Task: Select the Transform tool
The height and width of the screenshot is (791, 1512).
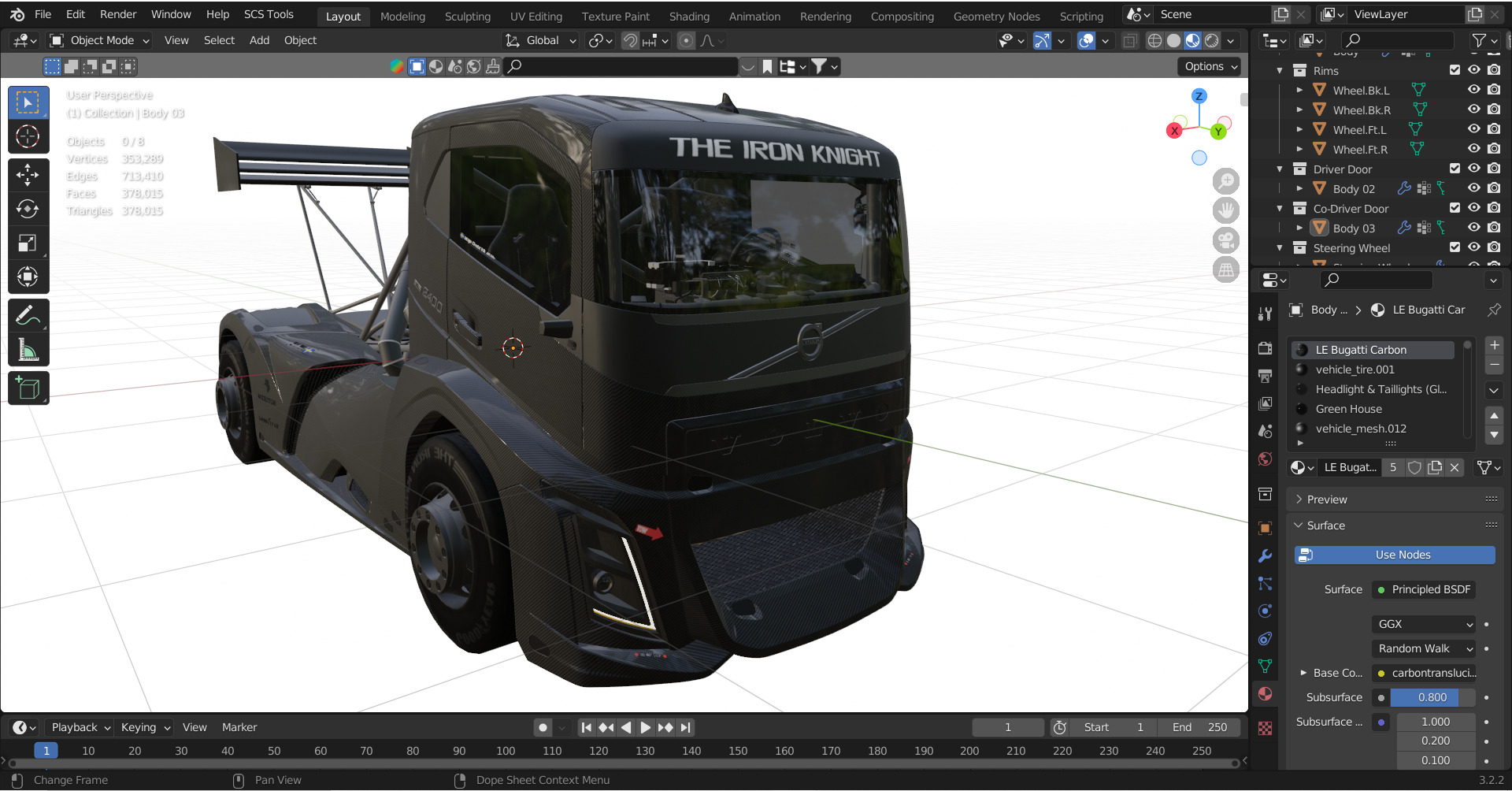Action: (28, 277)
